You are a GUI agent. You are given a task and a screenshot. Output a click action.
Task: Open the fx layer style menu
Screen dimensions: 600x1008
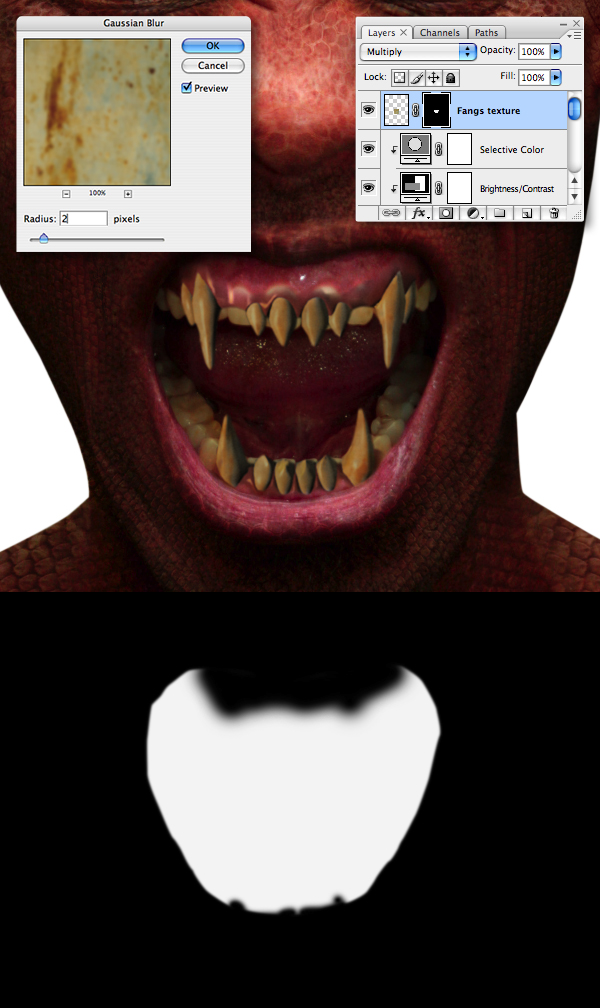click(419, 213)
